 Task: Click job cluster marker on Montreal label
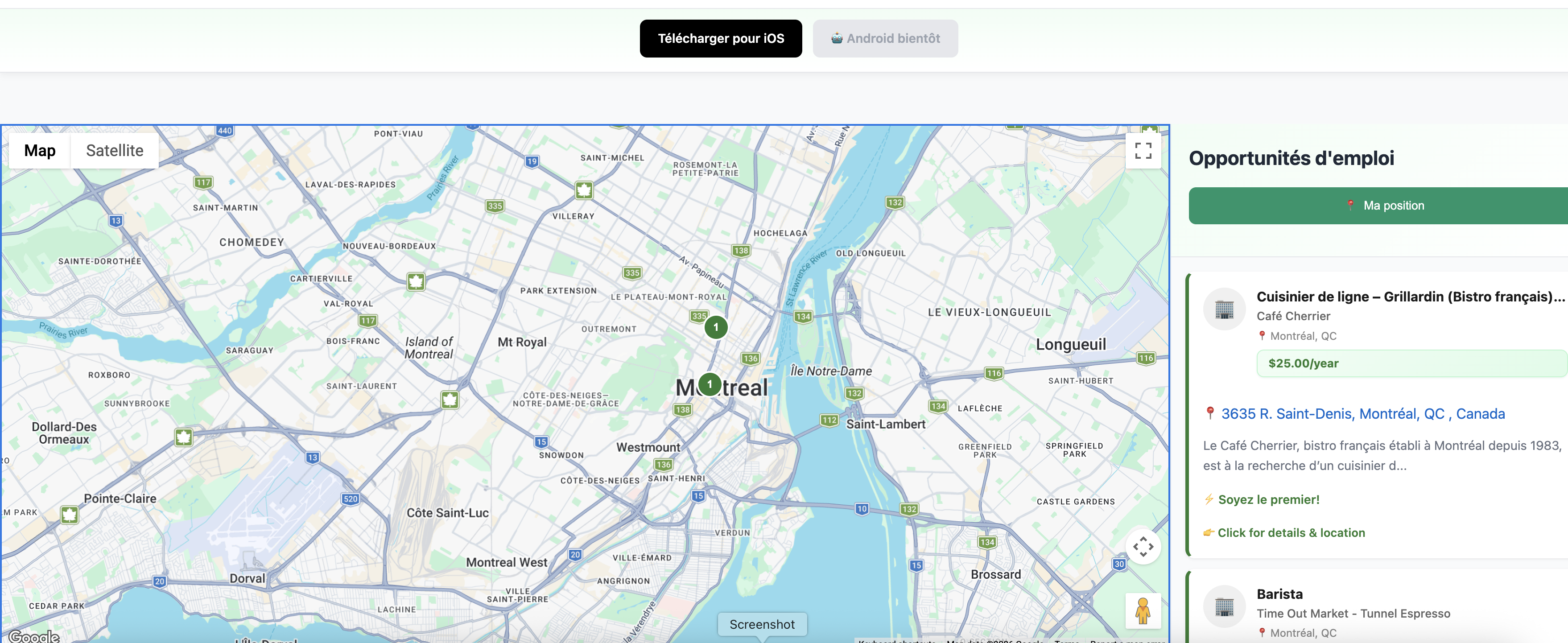[709, 384]
